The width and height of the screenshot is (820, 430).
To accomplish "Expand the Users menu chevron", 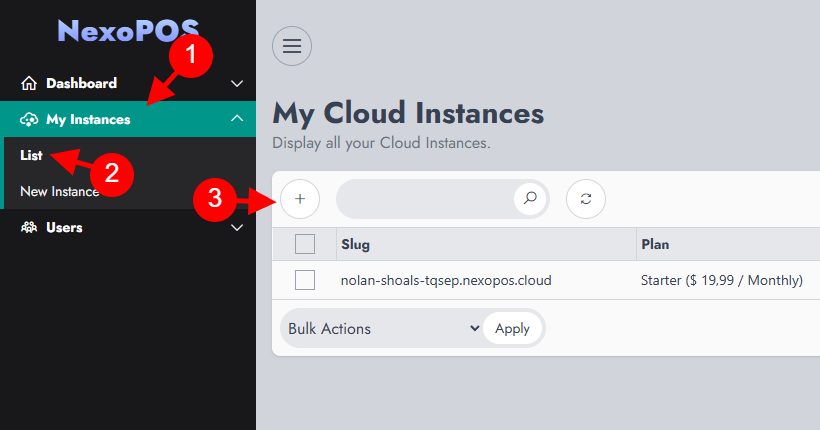I will point(237,228).
